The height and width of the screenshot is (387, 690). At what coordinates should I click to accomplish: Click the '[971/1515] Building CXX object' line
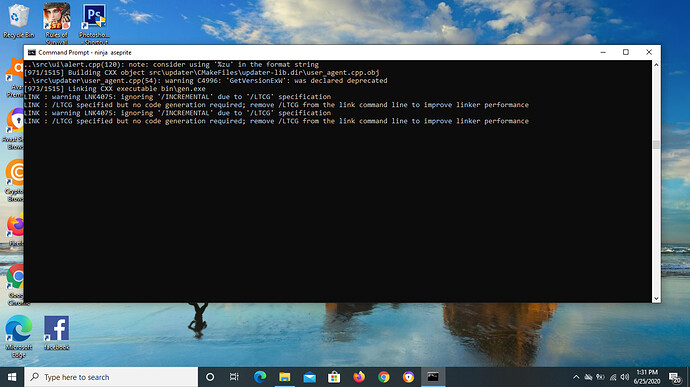[202, 72]
